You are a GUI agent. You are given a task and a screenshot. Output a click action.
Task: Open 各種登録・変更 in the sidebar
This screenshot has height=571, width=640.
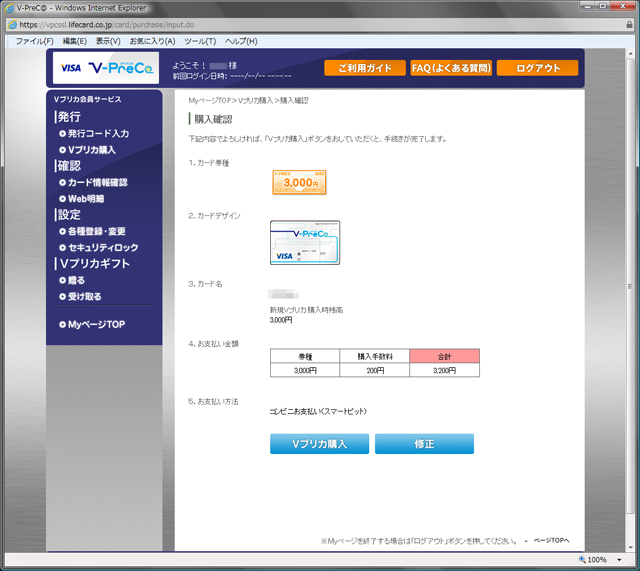pyautogui.click(x=93, y=231)
